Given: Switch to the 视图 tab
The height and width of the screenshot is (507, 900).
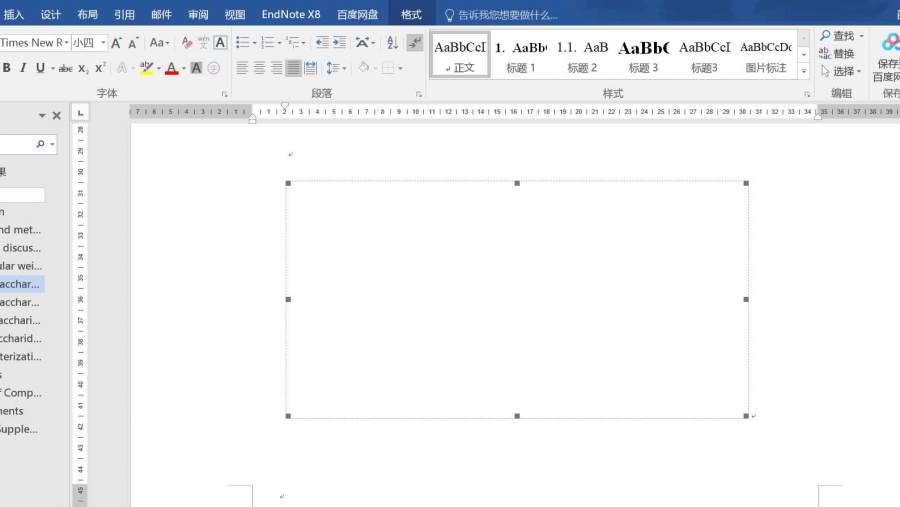Looking at the screenshot, I should click(235, 15).
